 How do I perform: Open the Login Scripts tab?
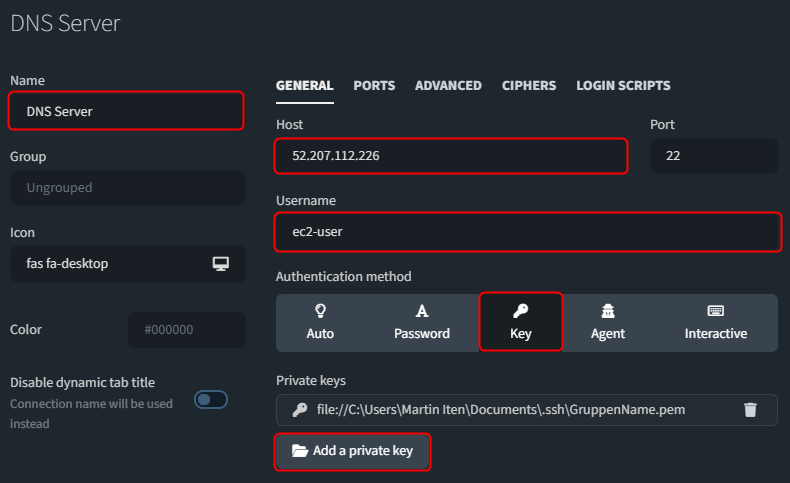pyautogui.click(x=623, y=85)
